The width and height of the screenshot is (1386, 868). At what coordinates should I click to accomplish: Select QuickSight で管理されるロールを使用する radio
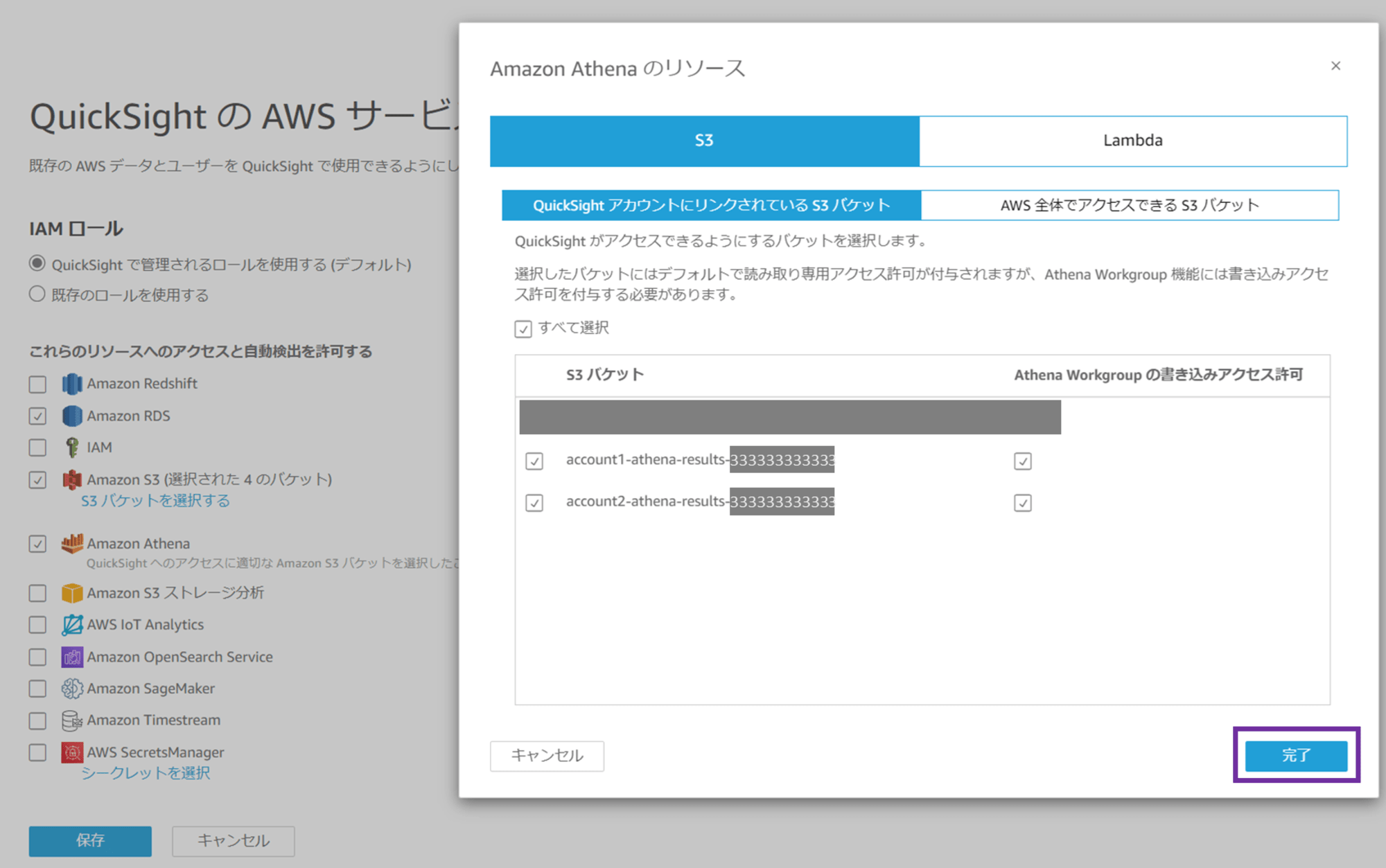pyautogui.click(x=37, y=264)
